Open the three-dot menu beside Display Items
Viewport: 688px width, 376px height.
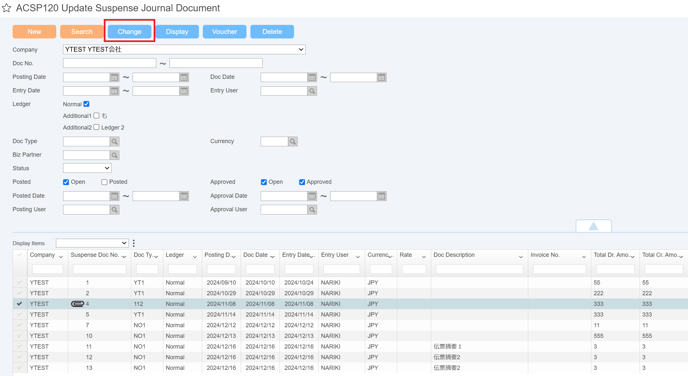pos(134,243)
